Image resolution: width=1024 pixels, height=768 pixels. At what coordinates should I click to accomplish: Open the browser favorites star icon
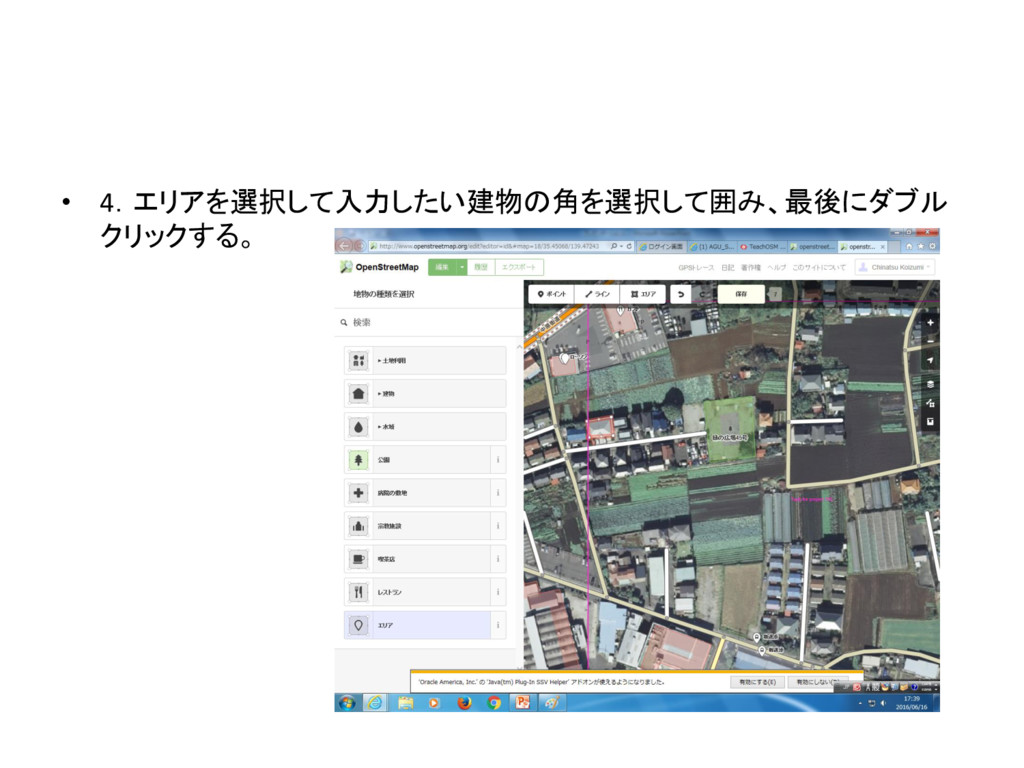921,246
